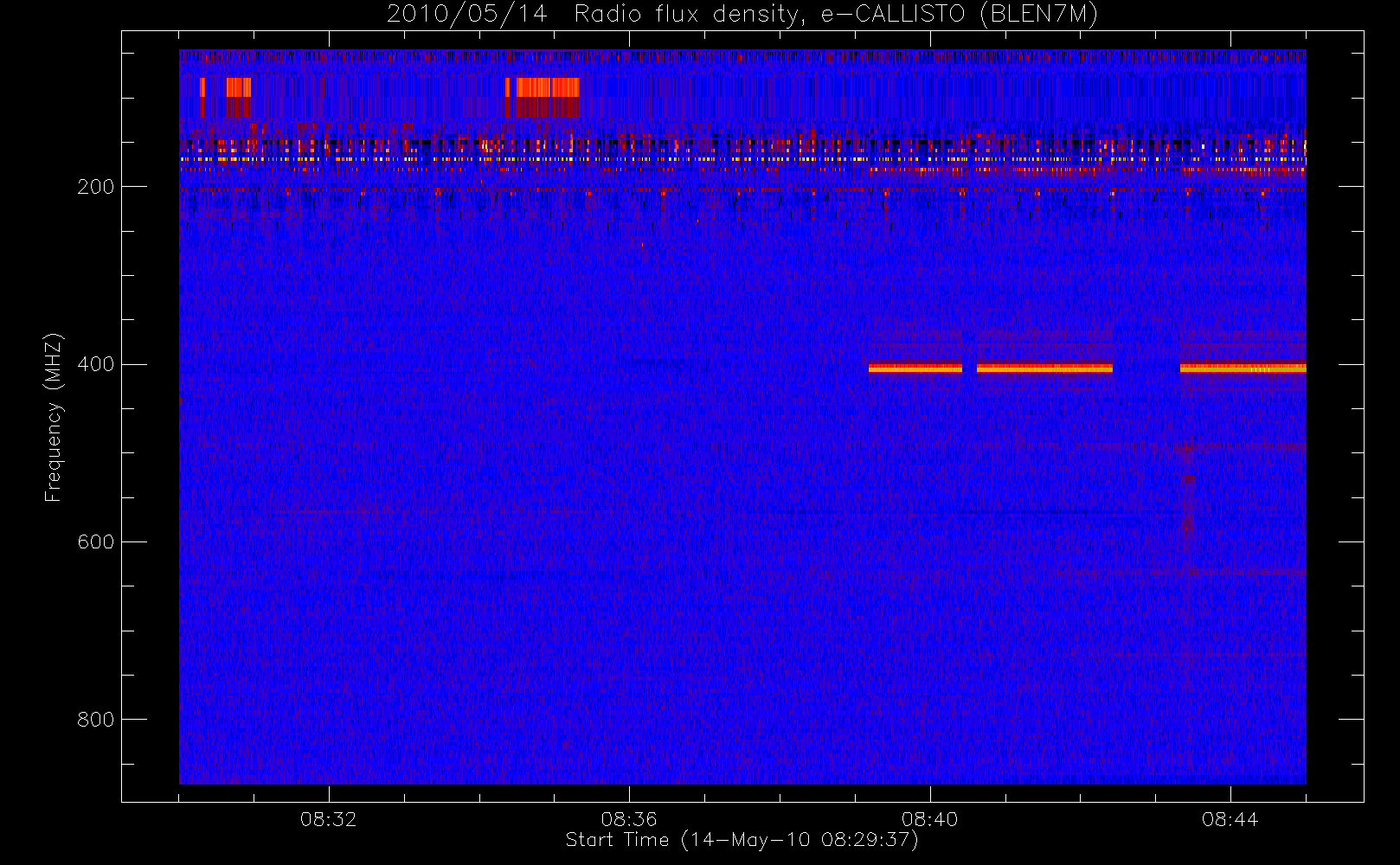Click the "Frequency (MHZ)" axis label
This screenshot has width=1400, height=865.
(x=54, y=417)
